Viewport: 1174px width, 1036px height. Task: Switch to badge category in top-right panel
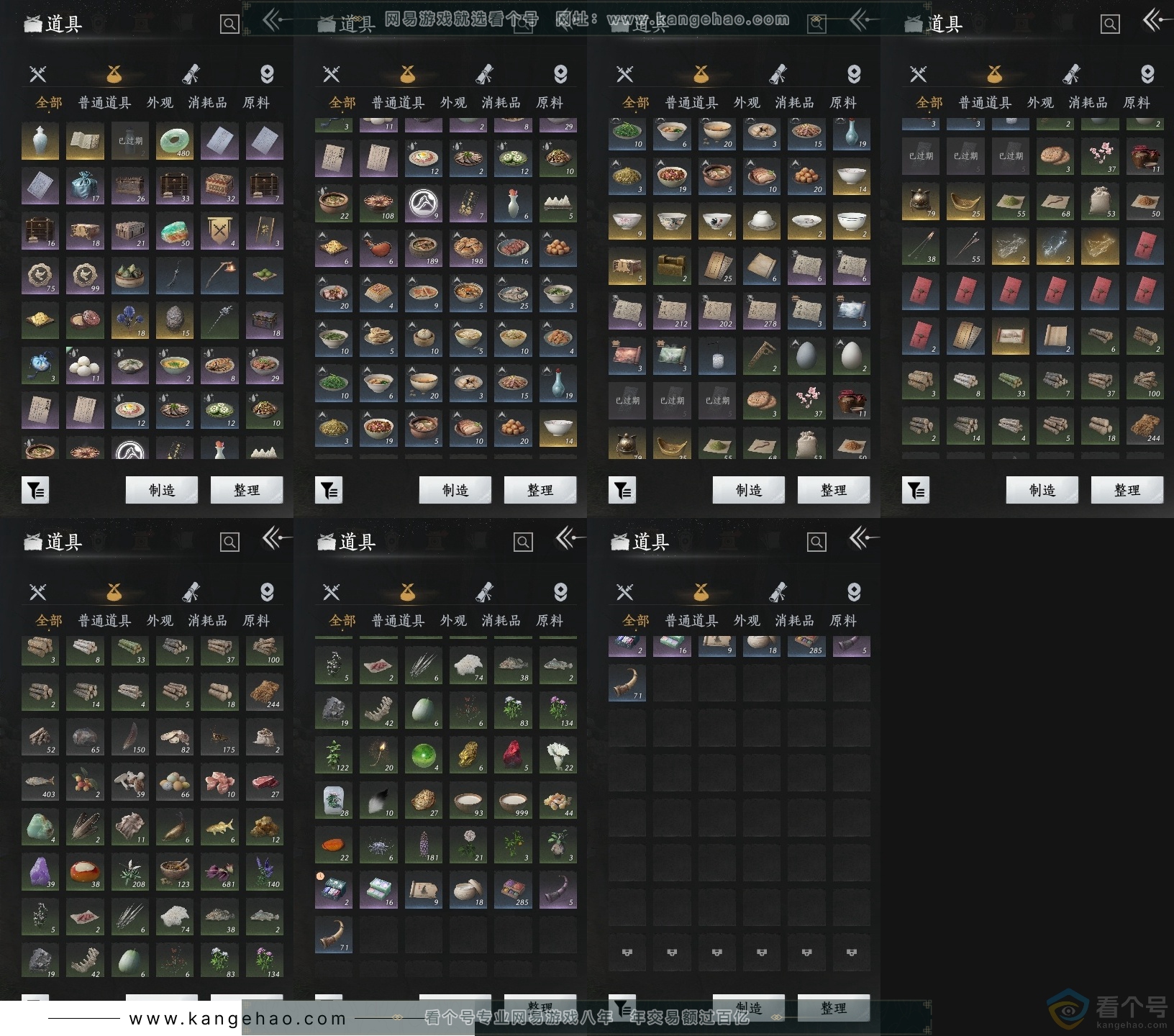click(x=1147, y=73)
